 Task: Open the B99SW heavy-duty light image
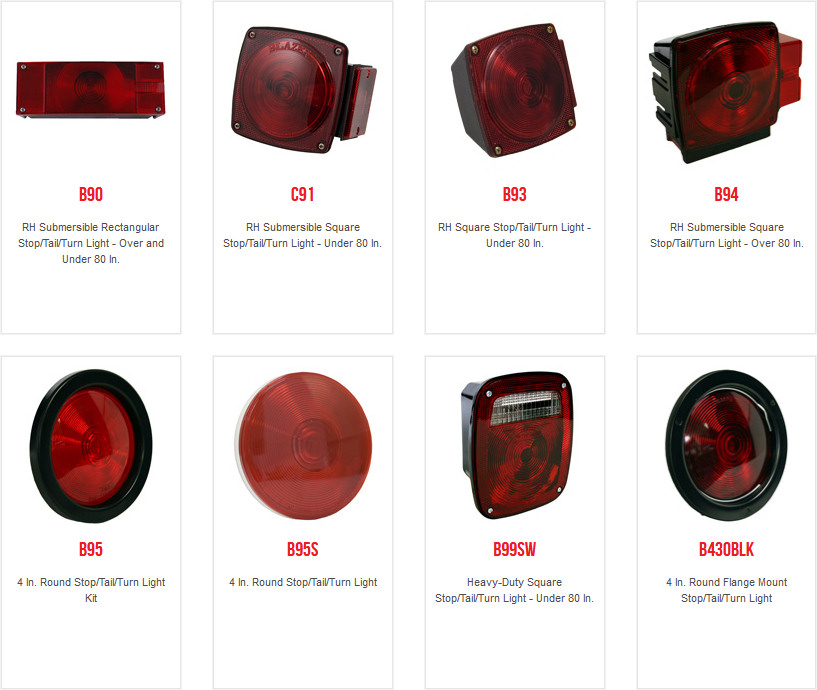(x=516, y=445)
